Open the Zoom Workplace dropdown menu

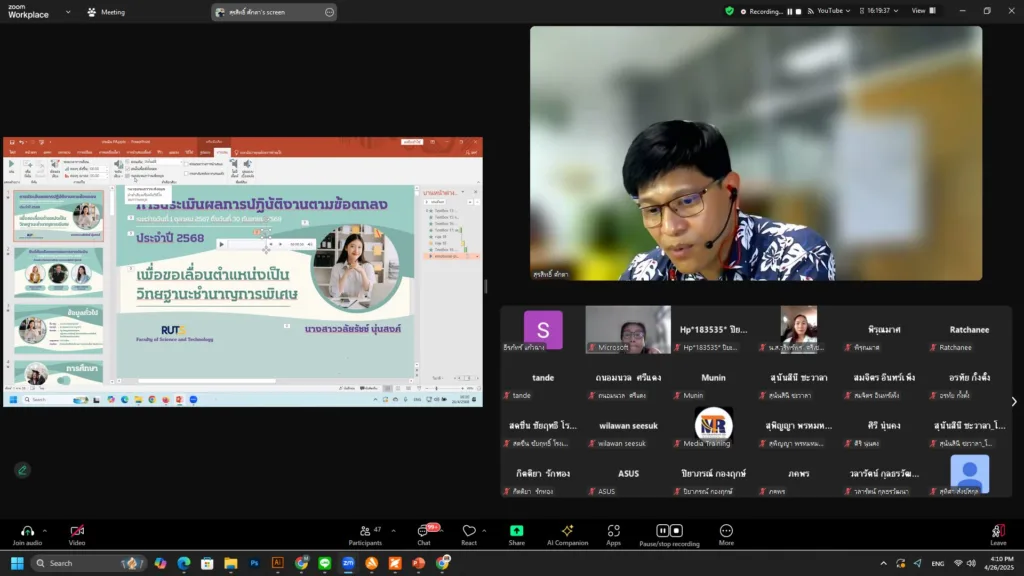68,12
